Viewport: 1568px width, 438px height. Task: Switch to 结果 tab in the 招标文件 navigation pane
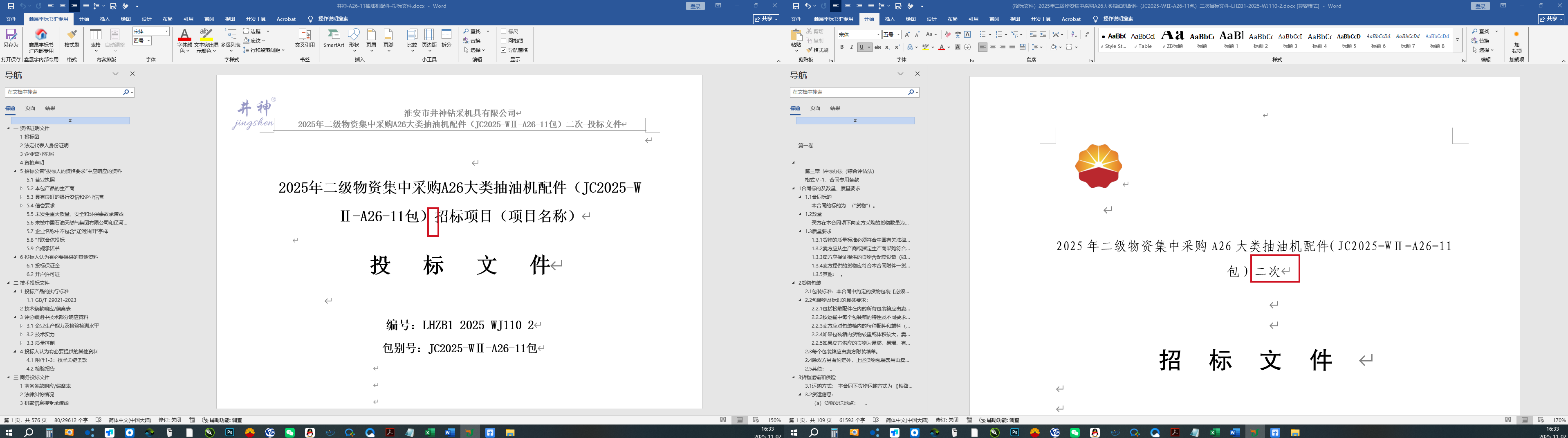tap(835, 108)
